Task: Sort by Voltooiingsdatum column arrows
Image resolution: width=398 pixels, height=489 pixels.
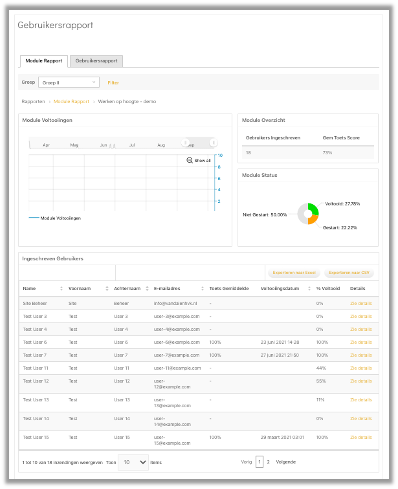Action: 309,288
